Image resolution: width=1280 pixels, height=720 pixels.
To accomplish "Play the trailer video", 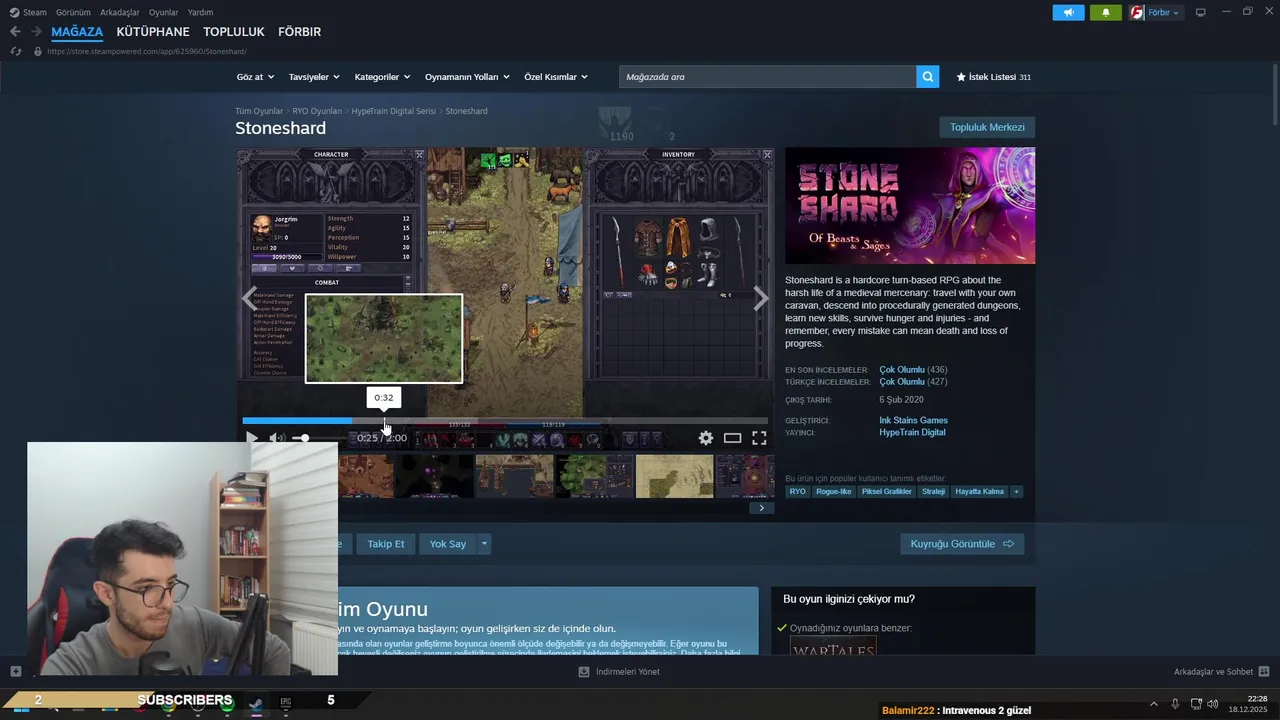I will (252, 438).
